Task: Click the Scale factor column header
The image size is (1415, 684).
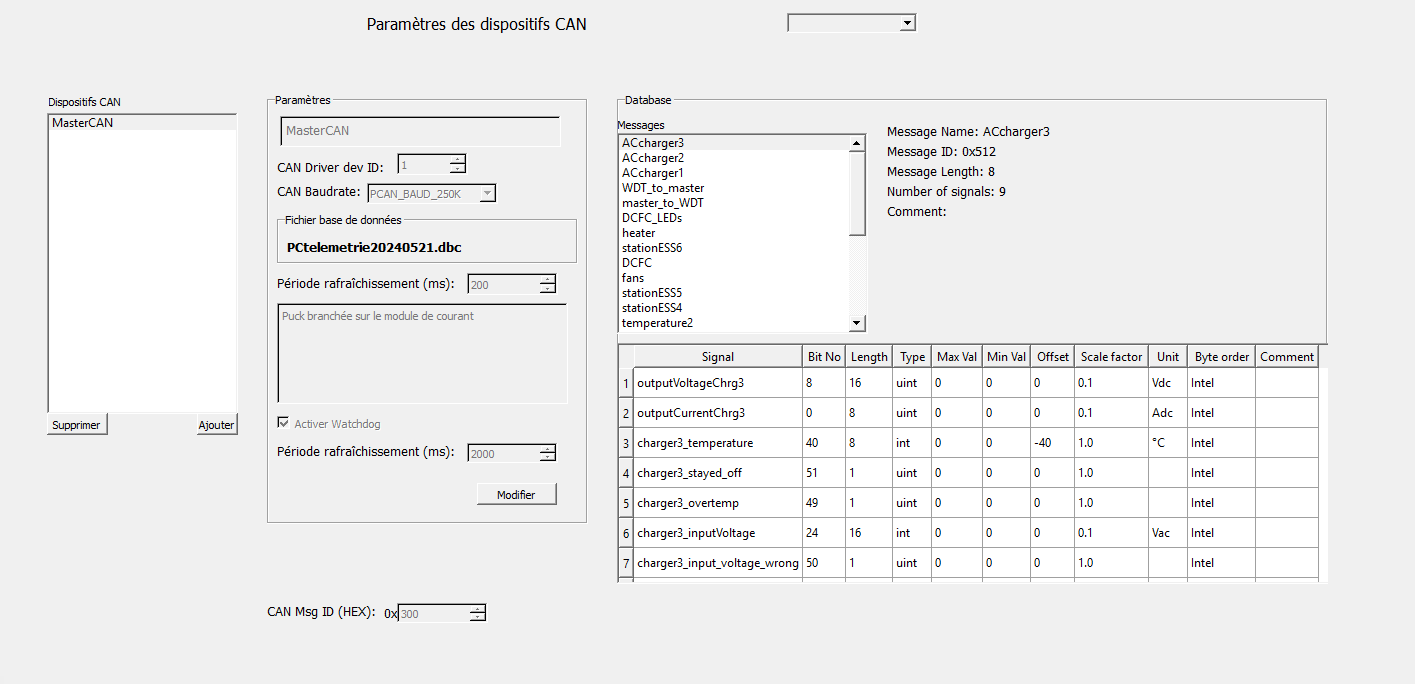Action: tap(1111, 357)
